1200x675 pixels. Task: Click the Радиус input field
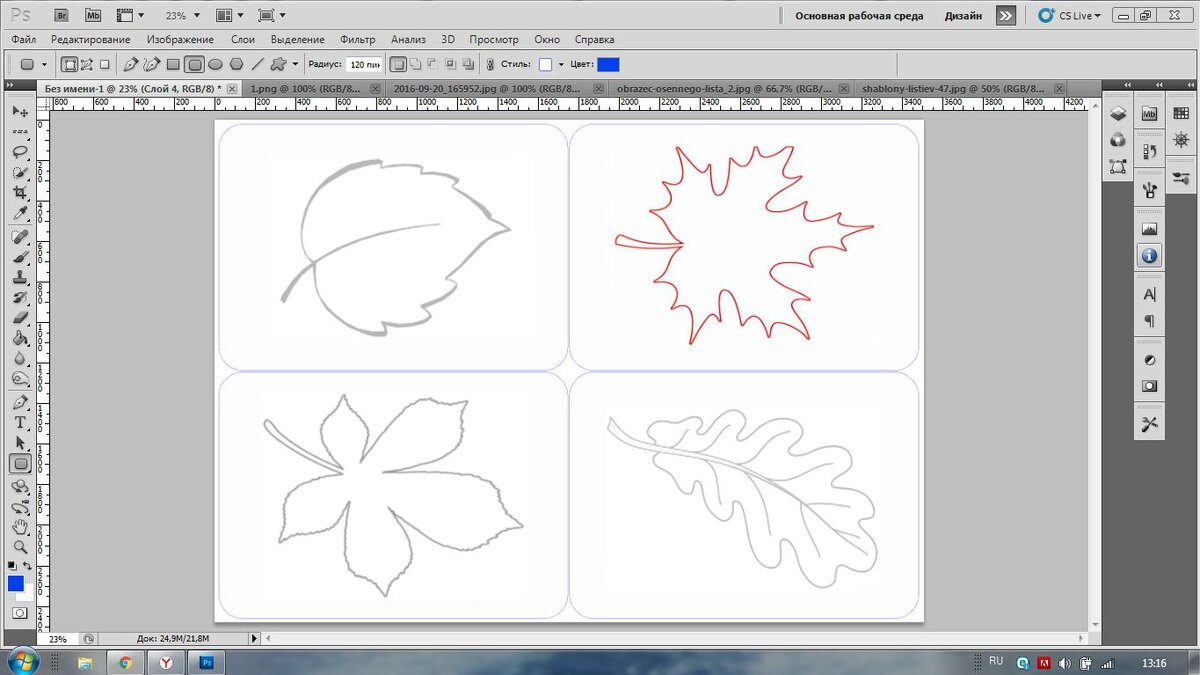pos(363,64)
